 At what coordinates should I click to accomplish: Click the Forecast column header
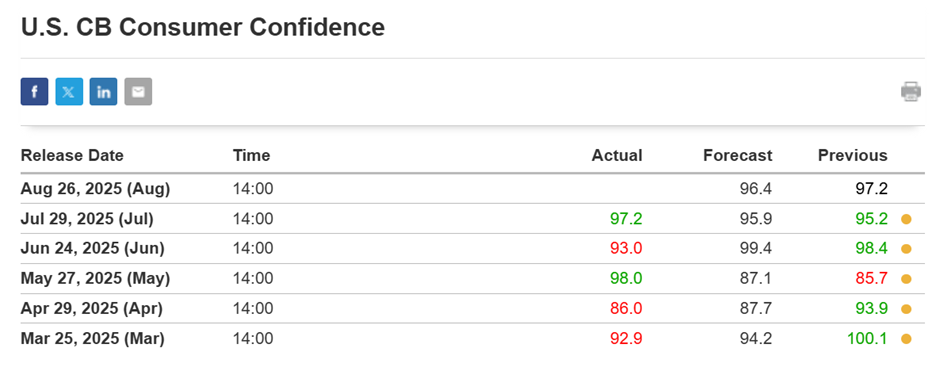pyautogui.click(x=737, y=156)
